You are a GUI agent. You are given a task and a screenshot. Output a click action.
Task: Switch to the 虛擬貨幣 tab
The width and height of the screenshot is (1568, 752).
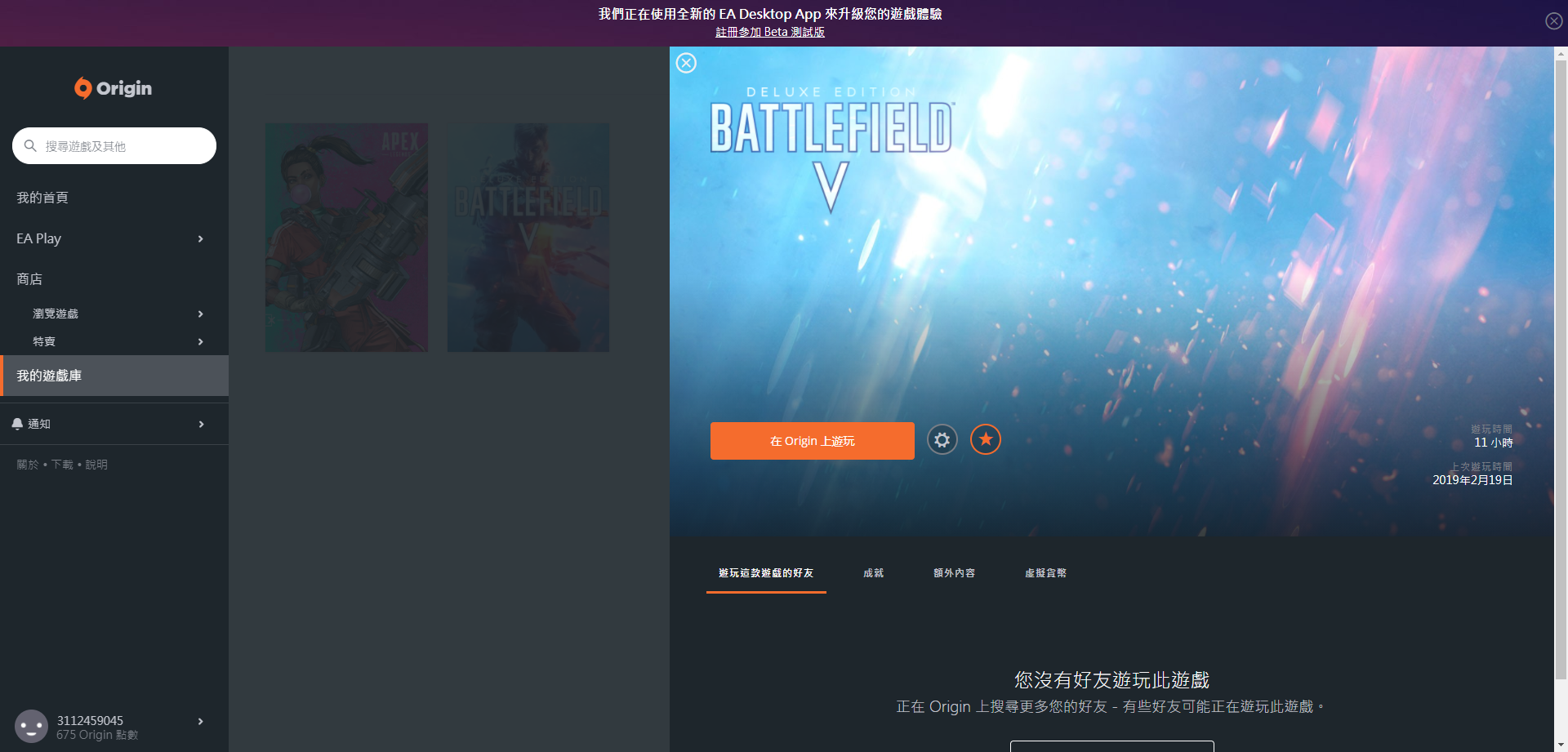coord(1045,573)
